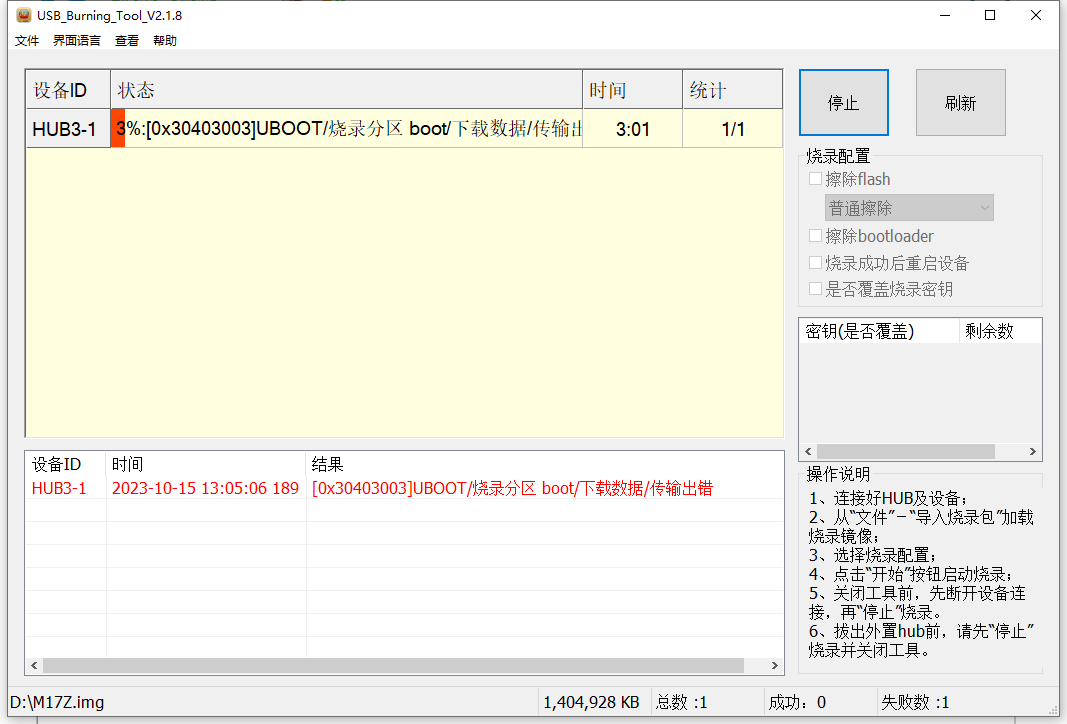The width and height of the screenshot is (1067, 724).
Task: Click the 时间 column header in device table
Action: 632,90
